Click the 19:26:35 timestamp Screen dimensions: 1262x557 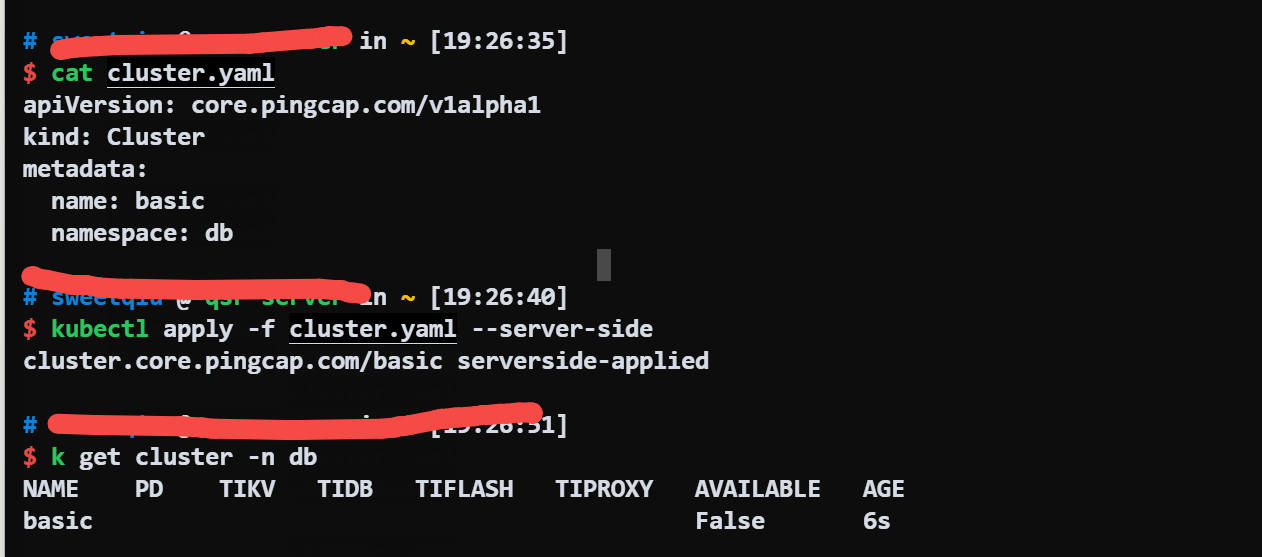click(499, 42)
